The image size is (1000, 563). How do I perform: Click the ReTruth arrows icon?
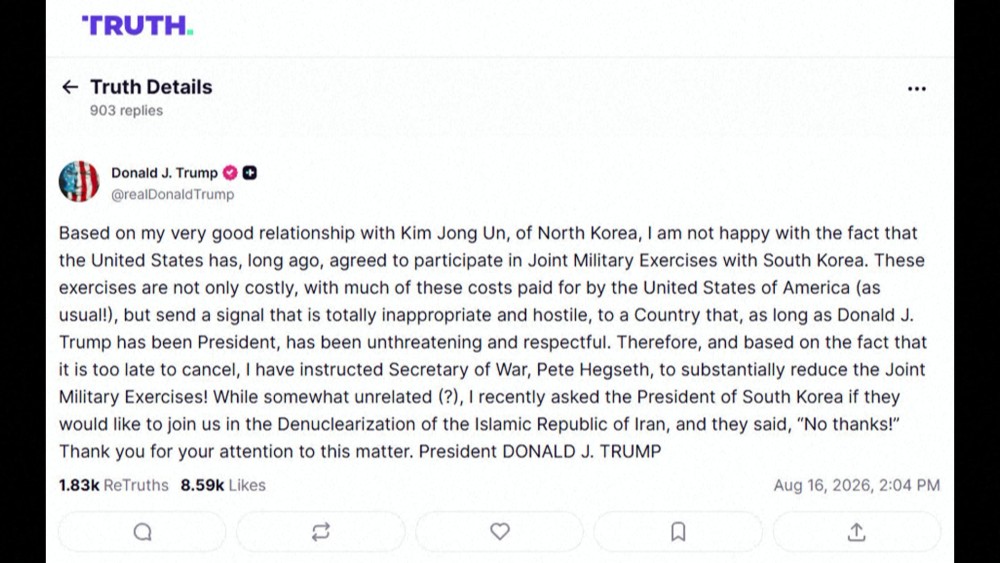click(x=321, y=532)
